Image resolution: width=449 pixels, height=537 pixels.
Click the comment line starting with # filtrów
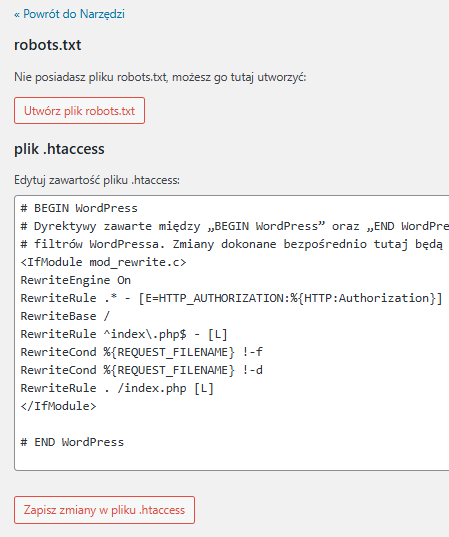coord(232,244)
